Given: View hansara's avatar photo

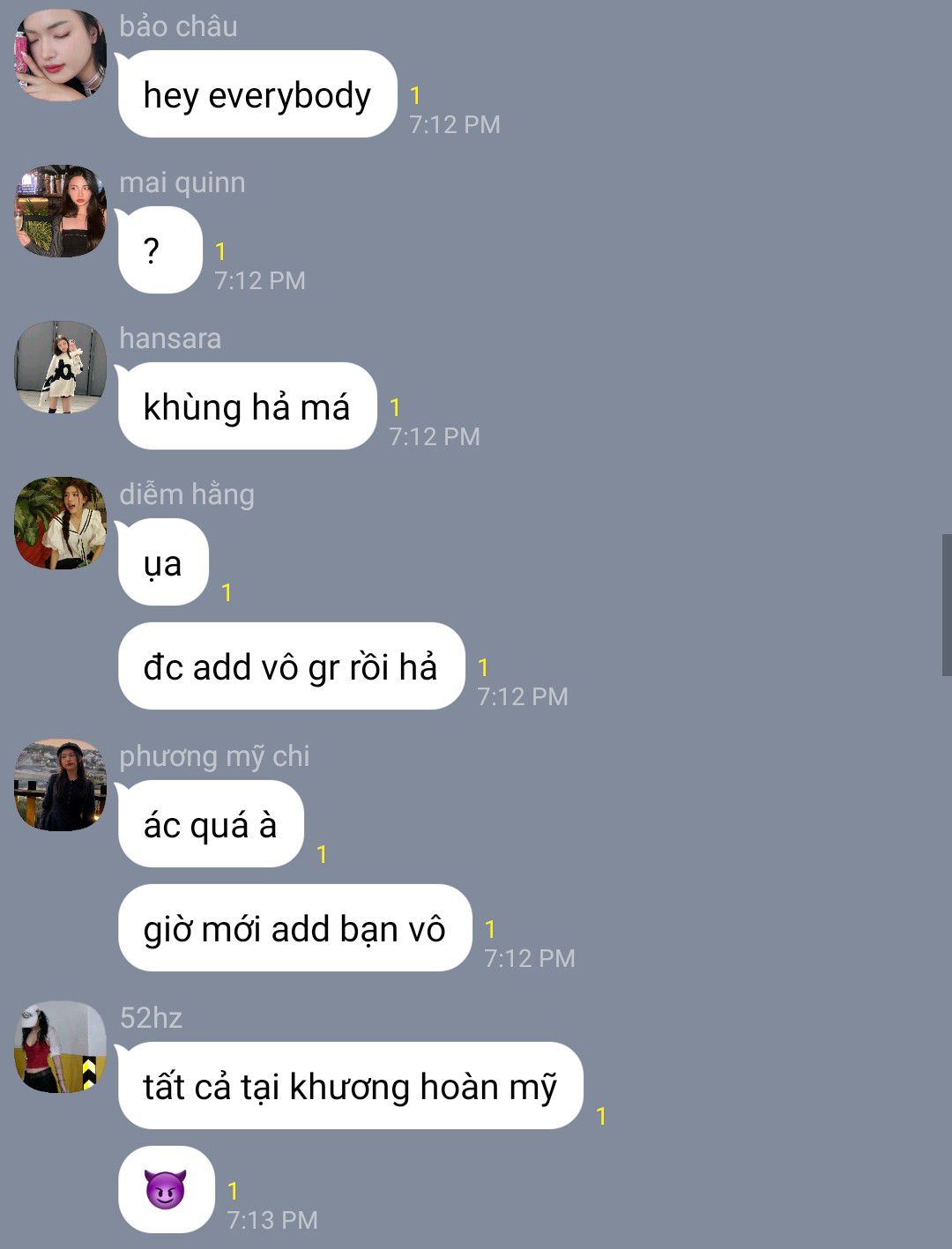Looking at the screenshot, I should tap(61, 368).
